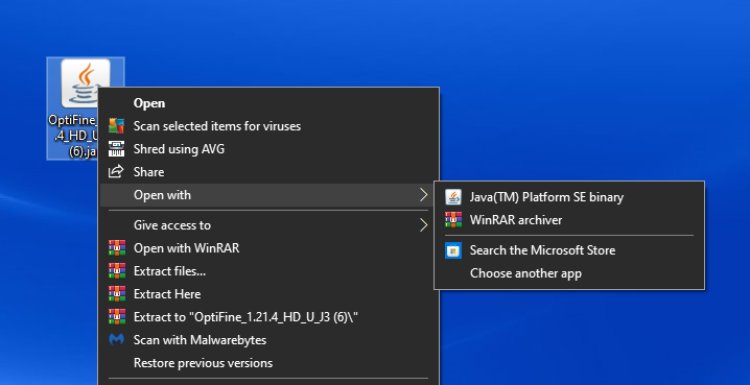Choose Extract Here option
The height and width of the screenshot is (385, 750).
tap(269, 294)
